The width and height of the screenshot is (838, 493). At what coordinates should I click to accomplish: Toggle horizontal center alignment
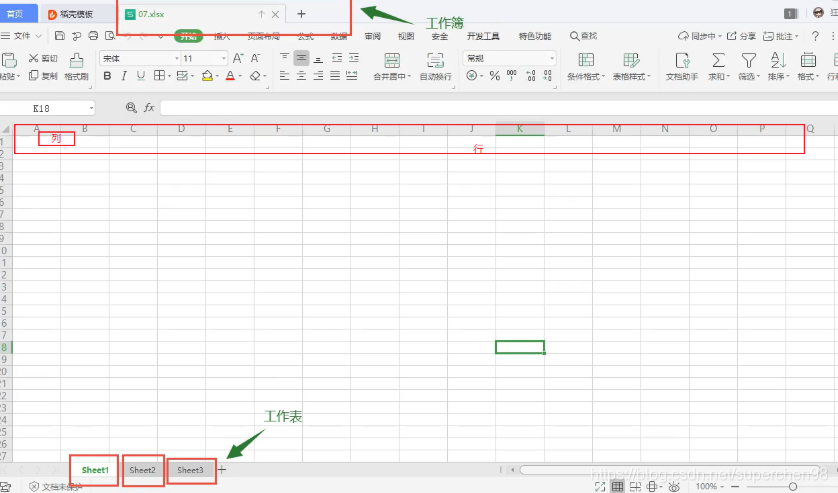pos(301,76)
